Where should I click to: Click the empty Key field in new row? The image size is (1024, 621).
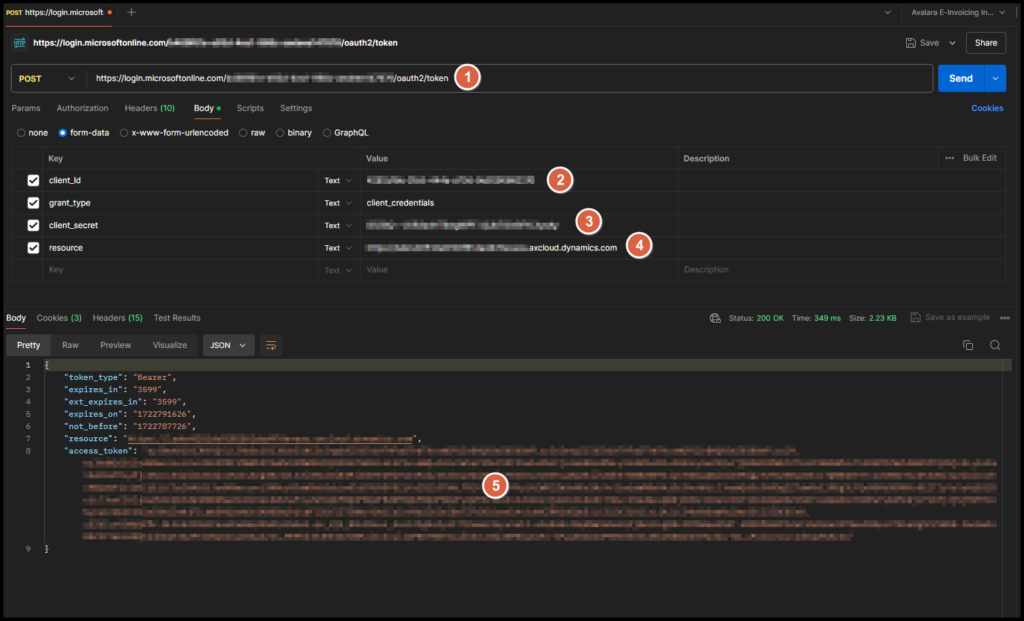(180, 270)
